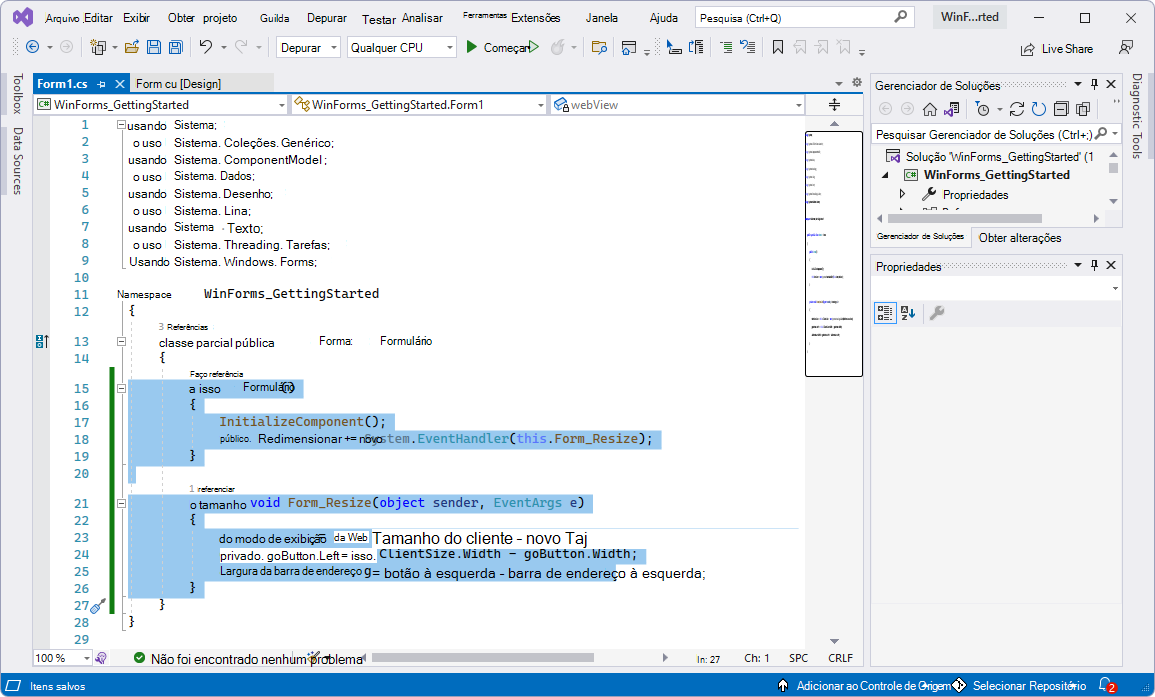
Task: Sort properties alphabetically in Propriedades panel
Action: point(907,312)
